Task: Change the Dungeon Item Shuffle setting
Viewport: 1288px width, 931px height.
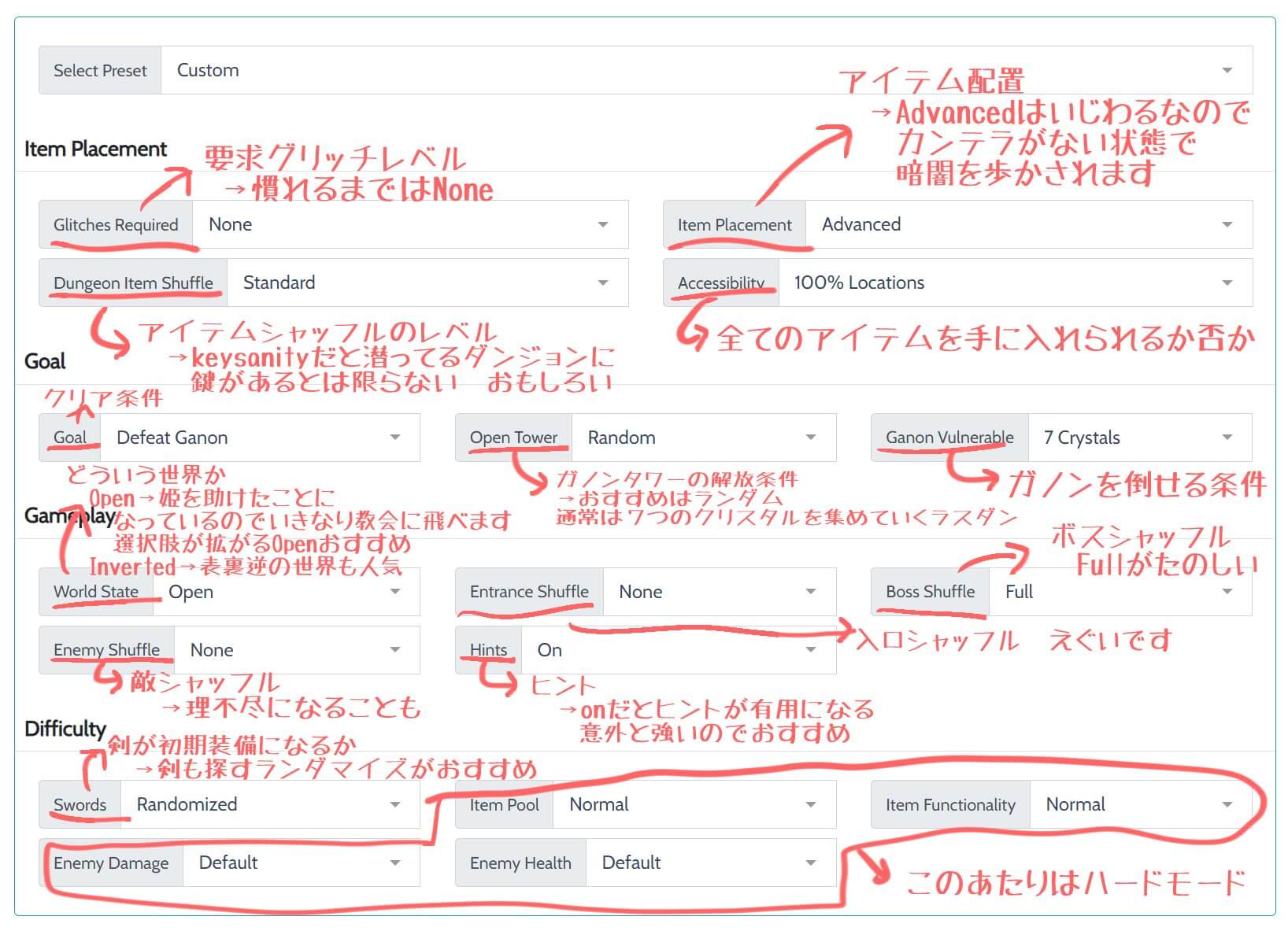Action: 427,283
